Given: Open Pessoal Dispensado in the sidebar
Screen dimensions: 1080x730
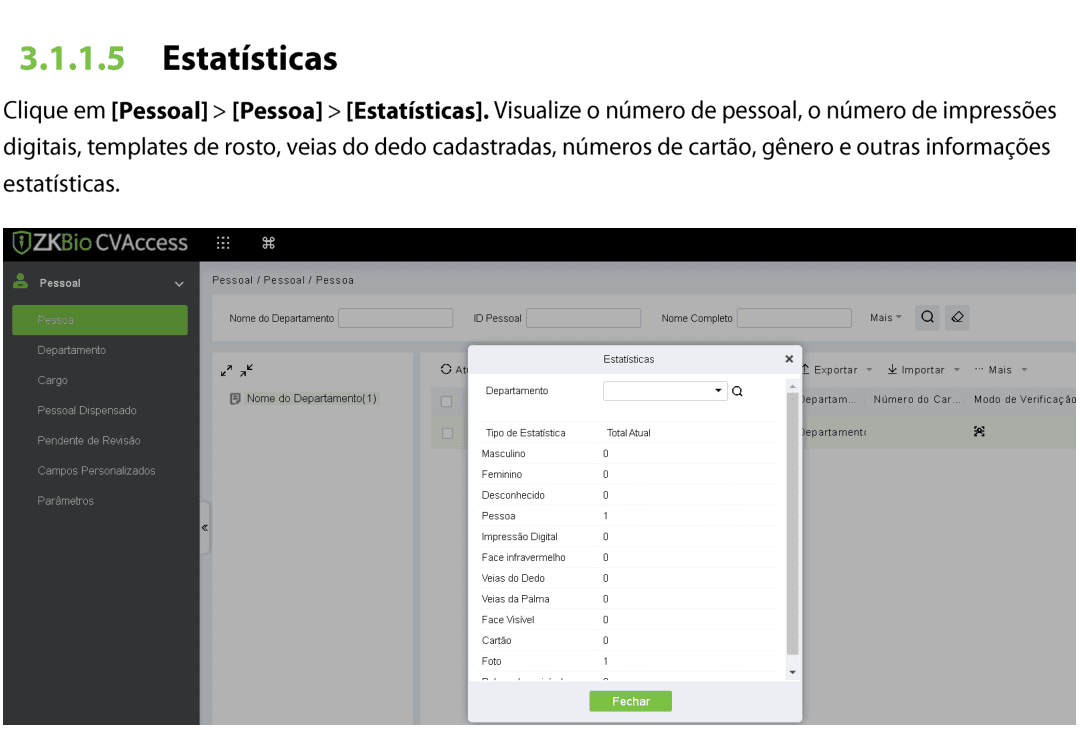Looking at the screenshot, I should coord(87,410).
